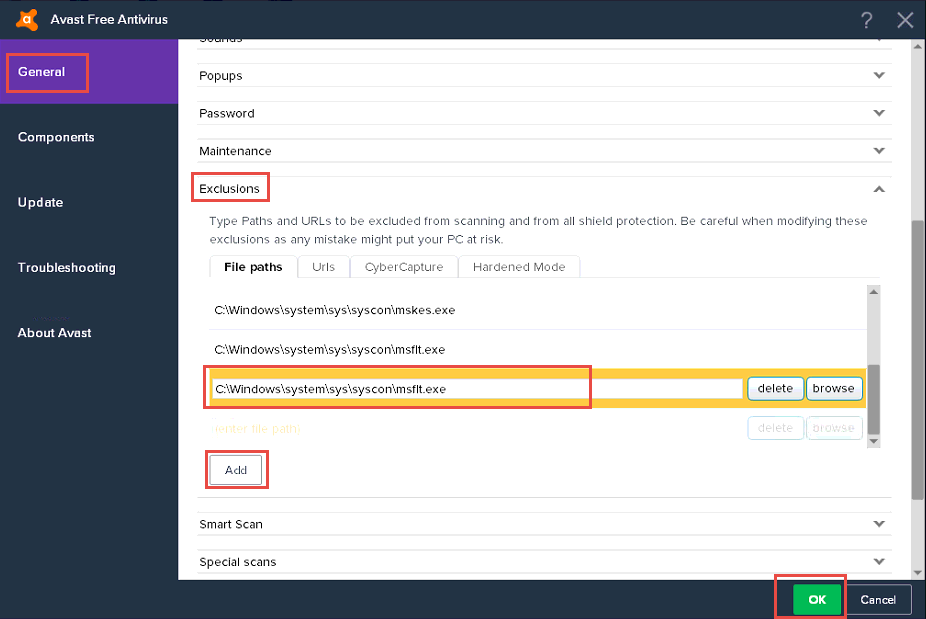Screen dimensions: 926x619
Task: Collapse the Exclusions section chevron
Action: pyautogui.click(x=879, y=189)
